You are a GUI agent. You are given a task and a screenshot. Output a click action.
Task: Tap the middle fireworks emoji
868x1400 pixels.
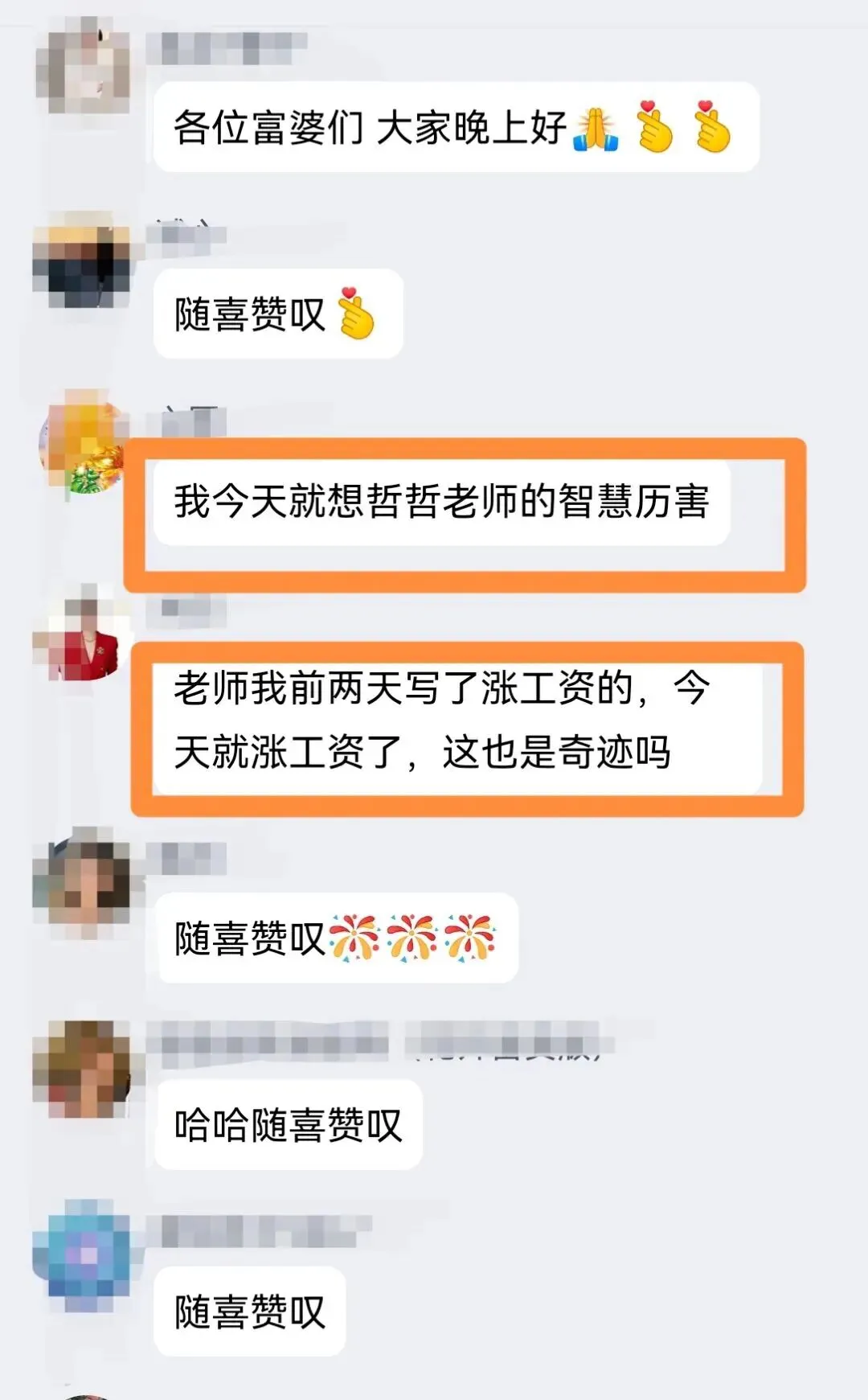[411, 938]
